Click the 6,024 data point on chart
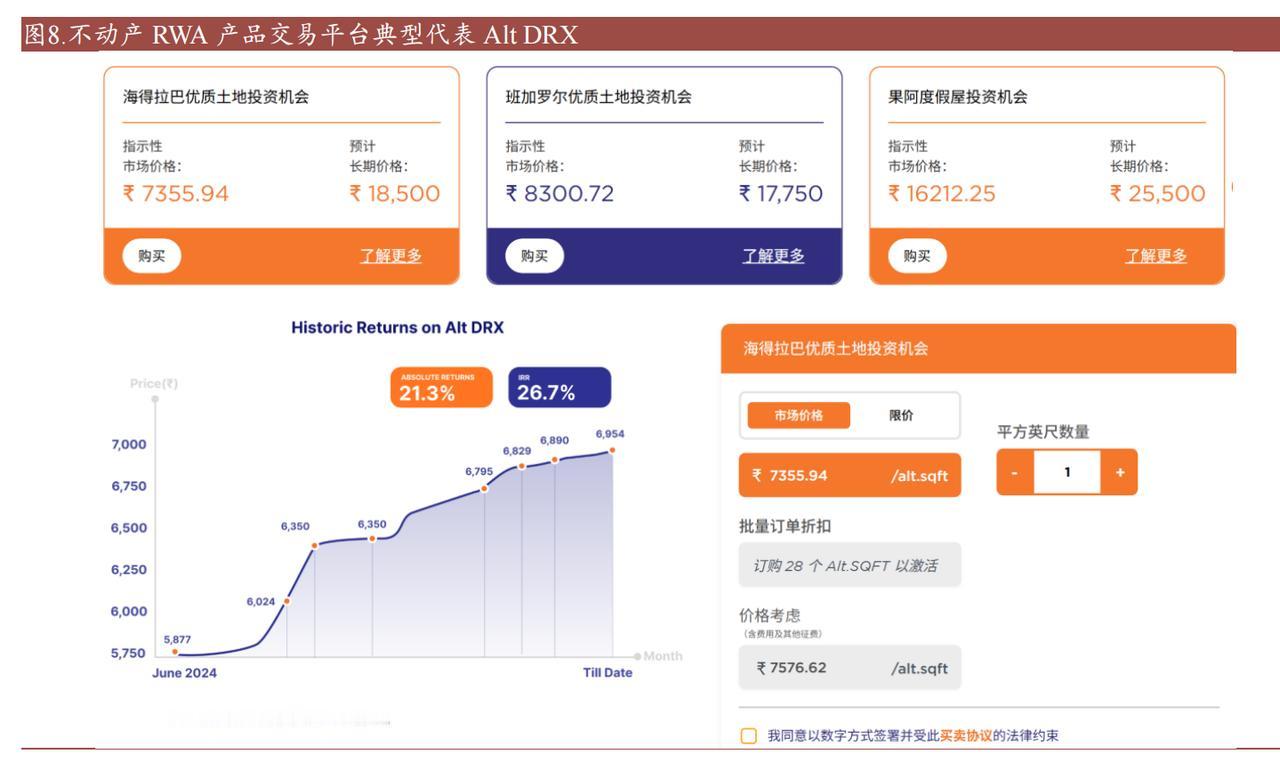Viewport: 1280px width, 762px height. [x=287, y=601]
